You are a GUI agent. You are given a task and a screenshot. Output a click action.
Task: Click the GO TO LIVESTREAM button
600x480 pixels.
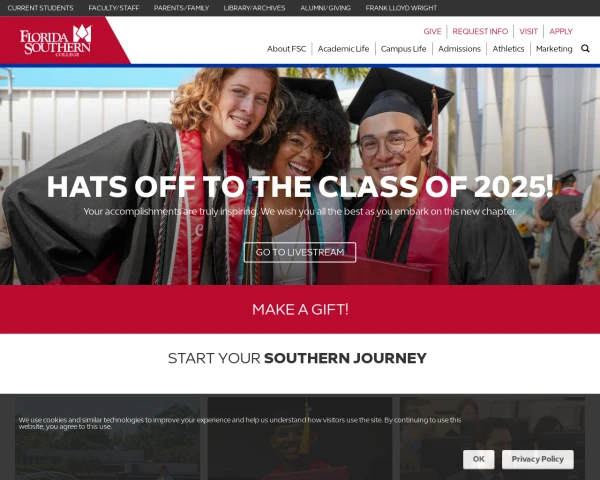click(300, 252)
